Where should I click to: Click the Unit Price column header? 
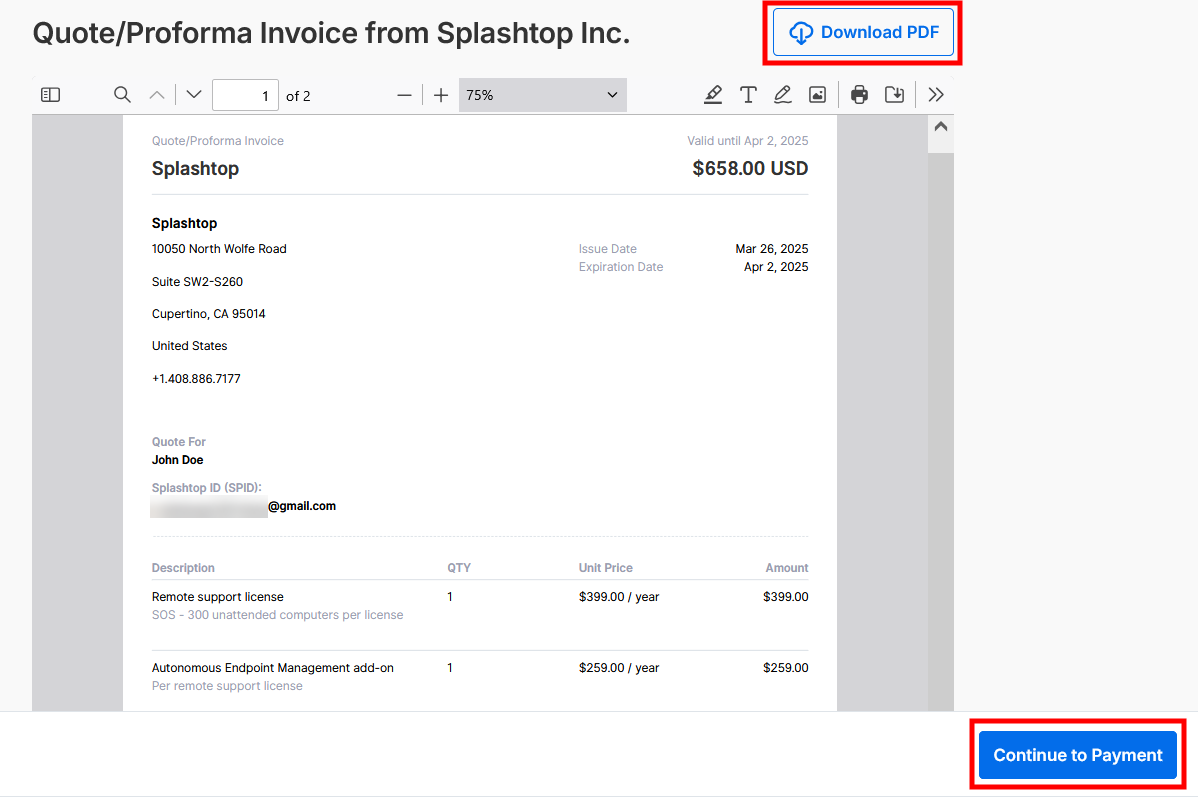coord(606,568)
